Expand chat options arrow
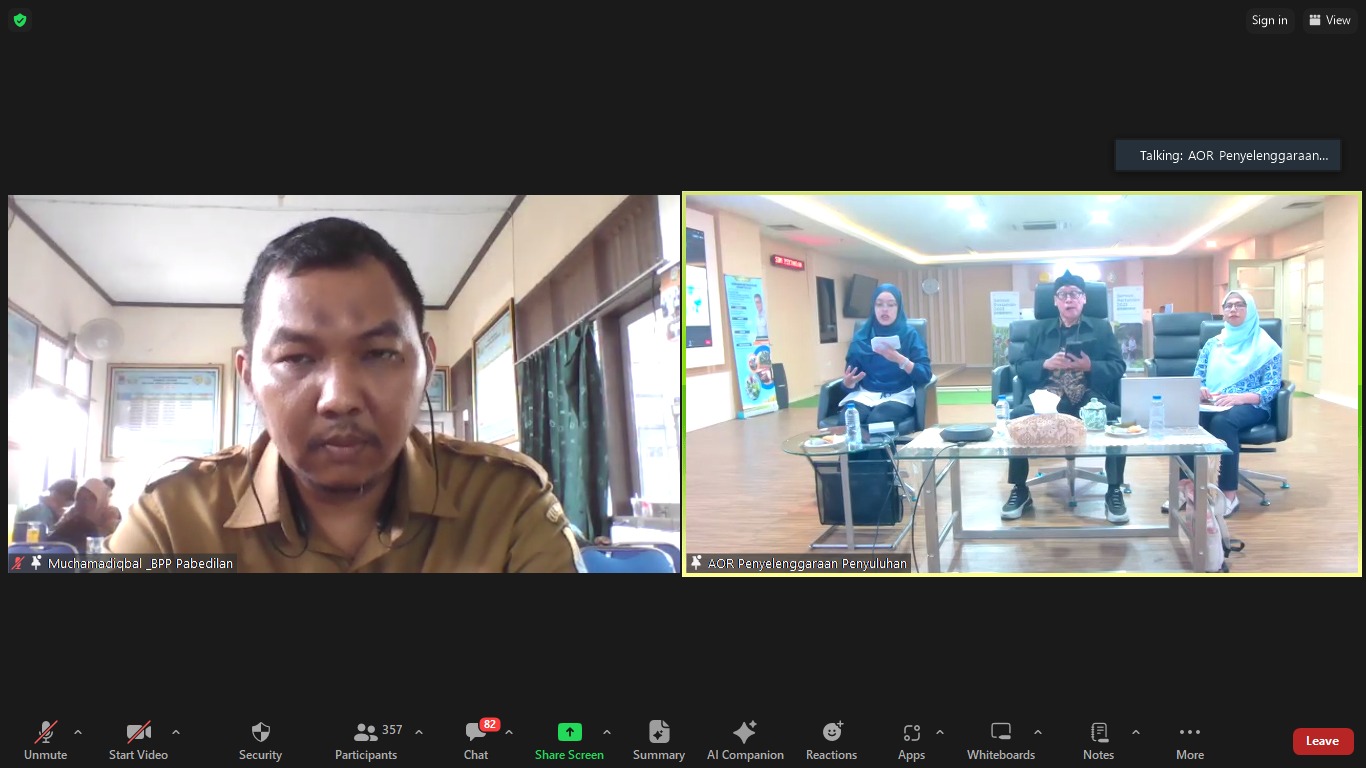The width and height of the screenshot is (1366, 768). [509, 733]
